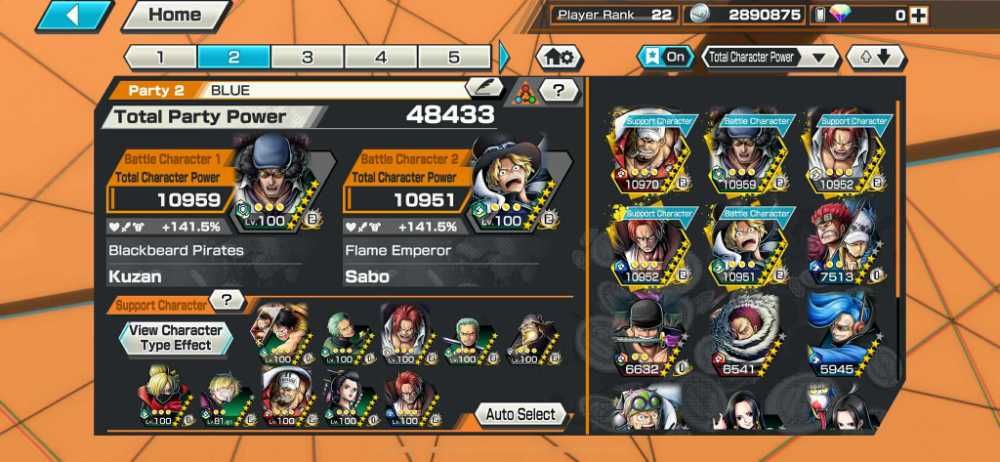Screen dimensions: 1000x462
Task: Open the character type triangle icon
Action: [x=525, y=92]
